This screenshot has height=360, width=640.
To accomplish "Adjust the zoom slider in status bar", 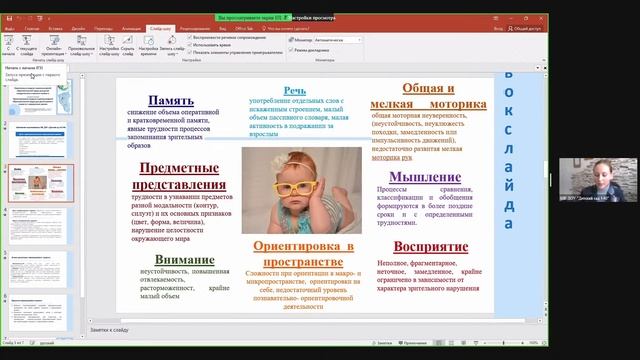I will (x=503, y=343).
